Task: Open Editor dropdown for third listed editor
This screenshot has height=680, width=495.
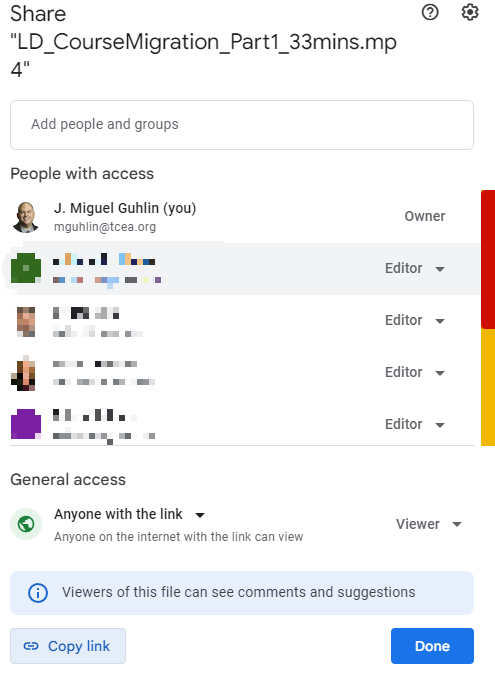Action: (x=415, y=373)
